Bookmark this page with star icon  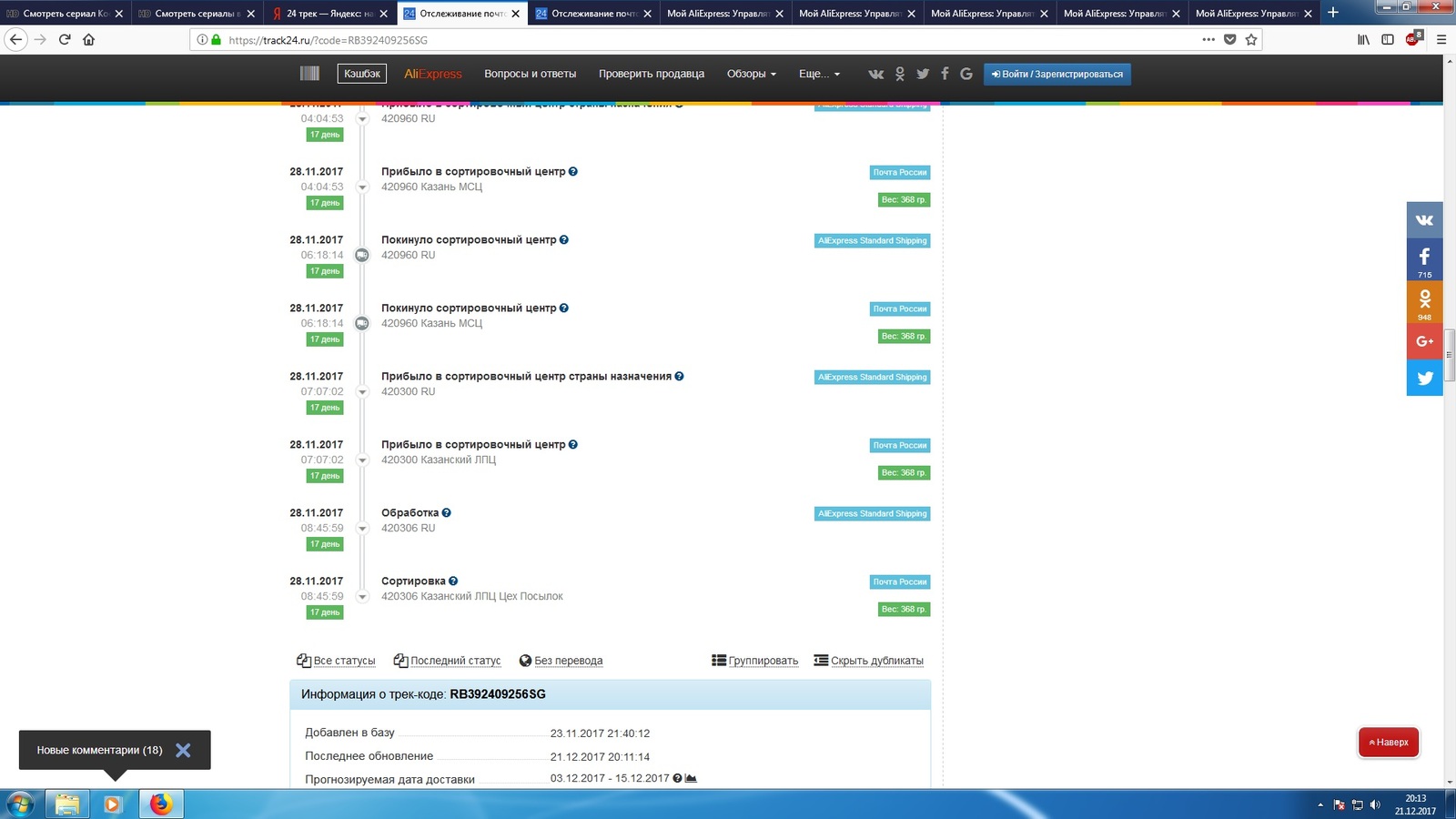1251,39
